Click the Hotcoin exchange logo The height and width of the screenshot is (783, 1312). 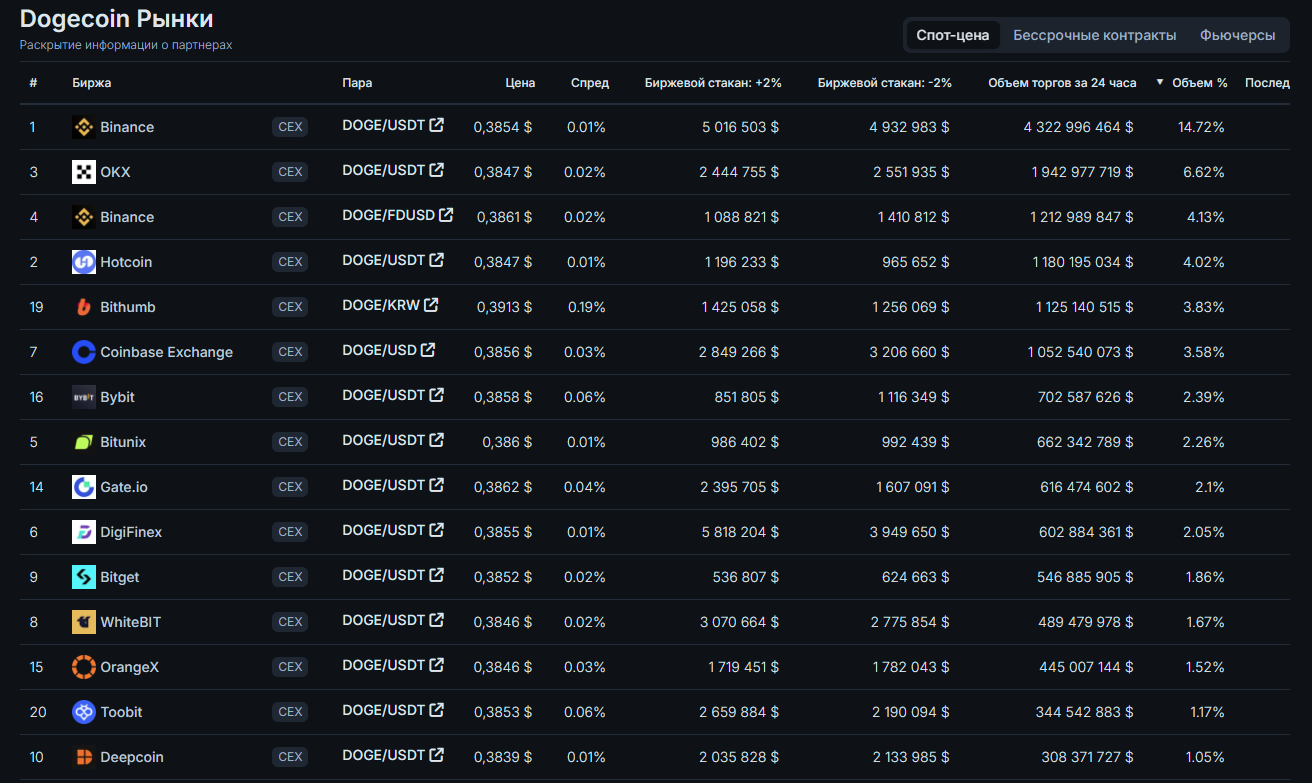pyautogui.click(x=84, y=262)
